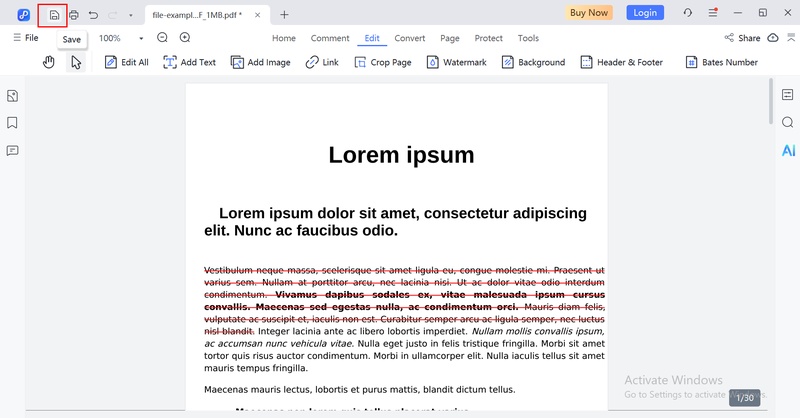Click the 1/30 page indicator

[x=744, y=398]
